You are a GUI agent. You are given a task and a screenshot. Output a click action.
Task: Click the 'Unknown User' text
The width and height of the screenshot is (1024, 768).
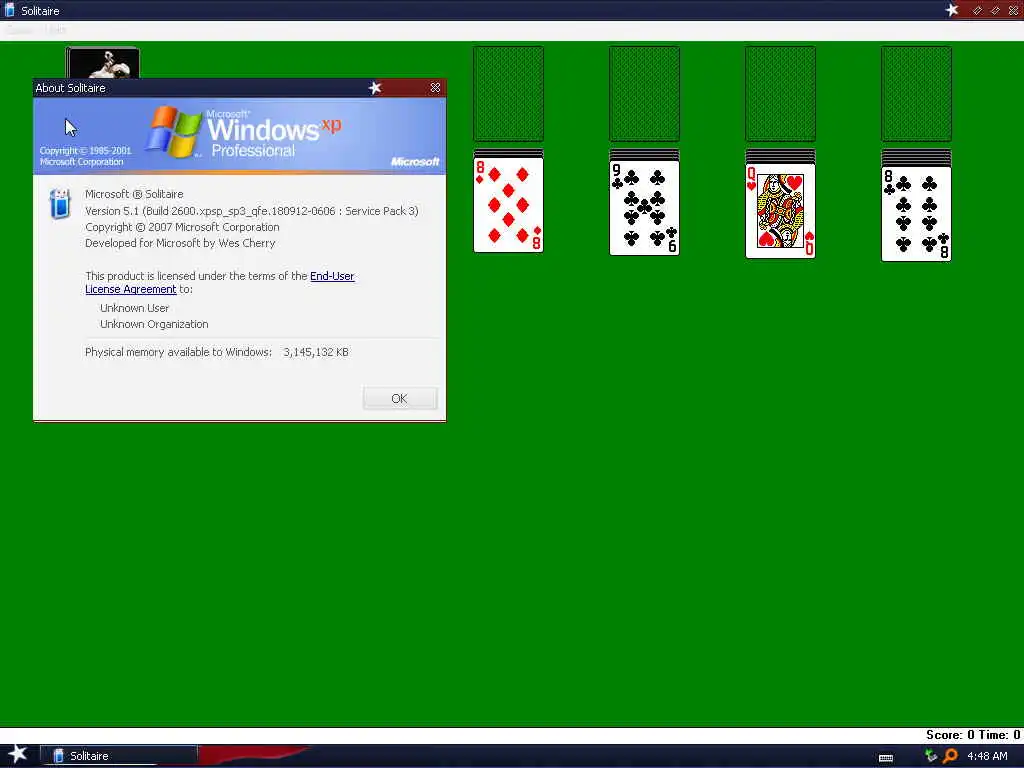[135, 308]
